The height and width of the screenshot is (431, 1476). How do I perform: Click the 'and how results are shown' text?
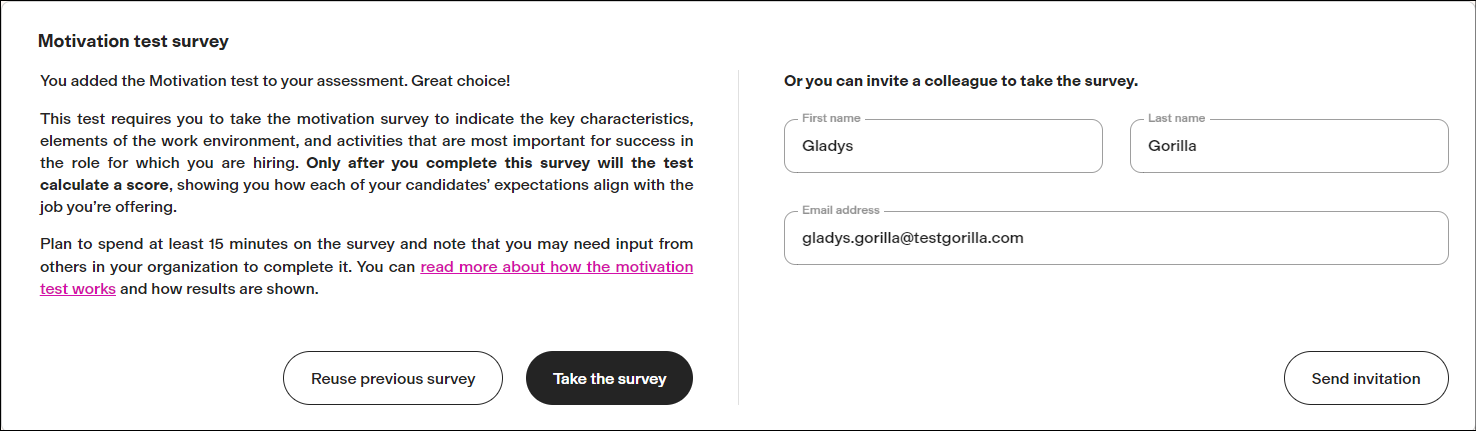click(x=219, y=290)
